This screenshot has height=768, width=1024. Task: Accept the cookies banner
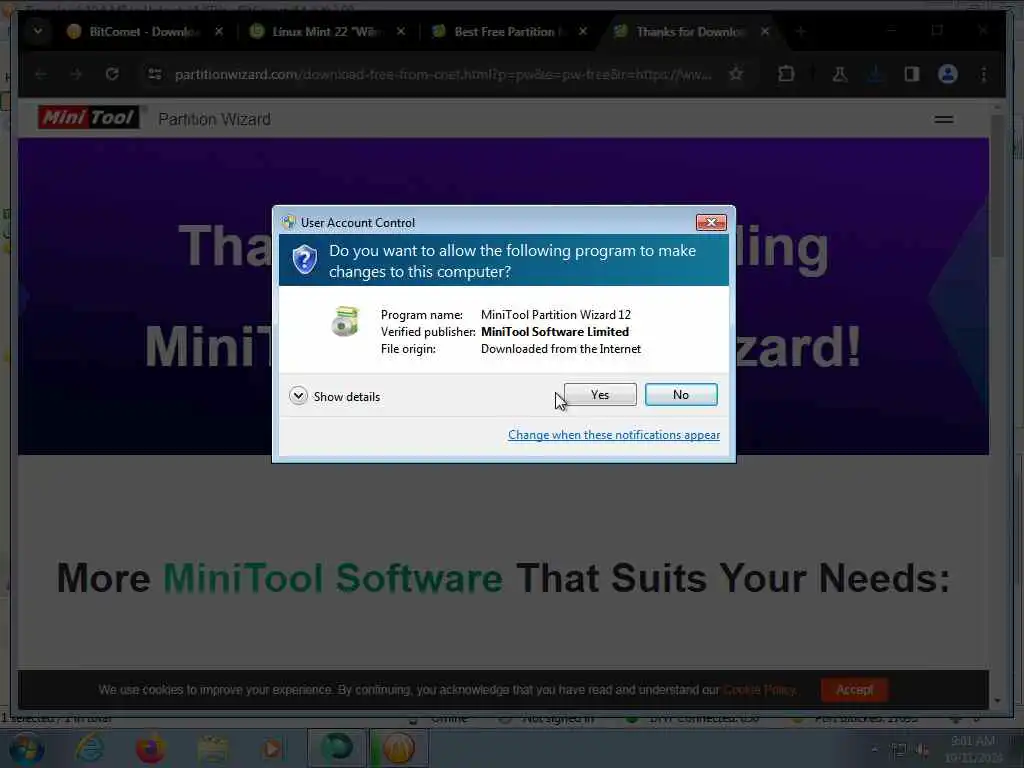point(854,690)
